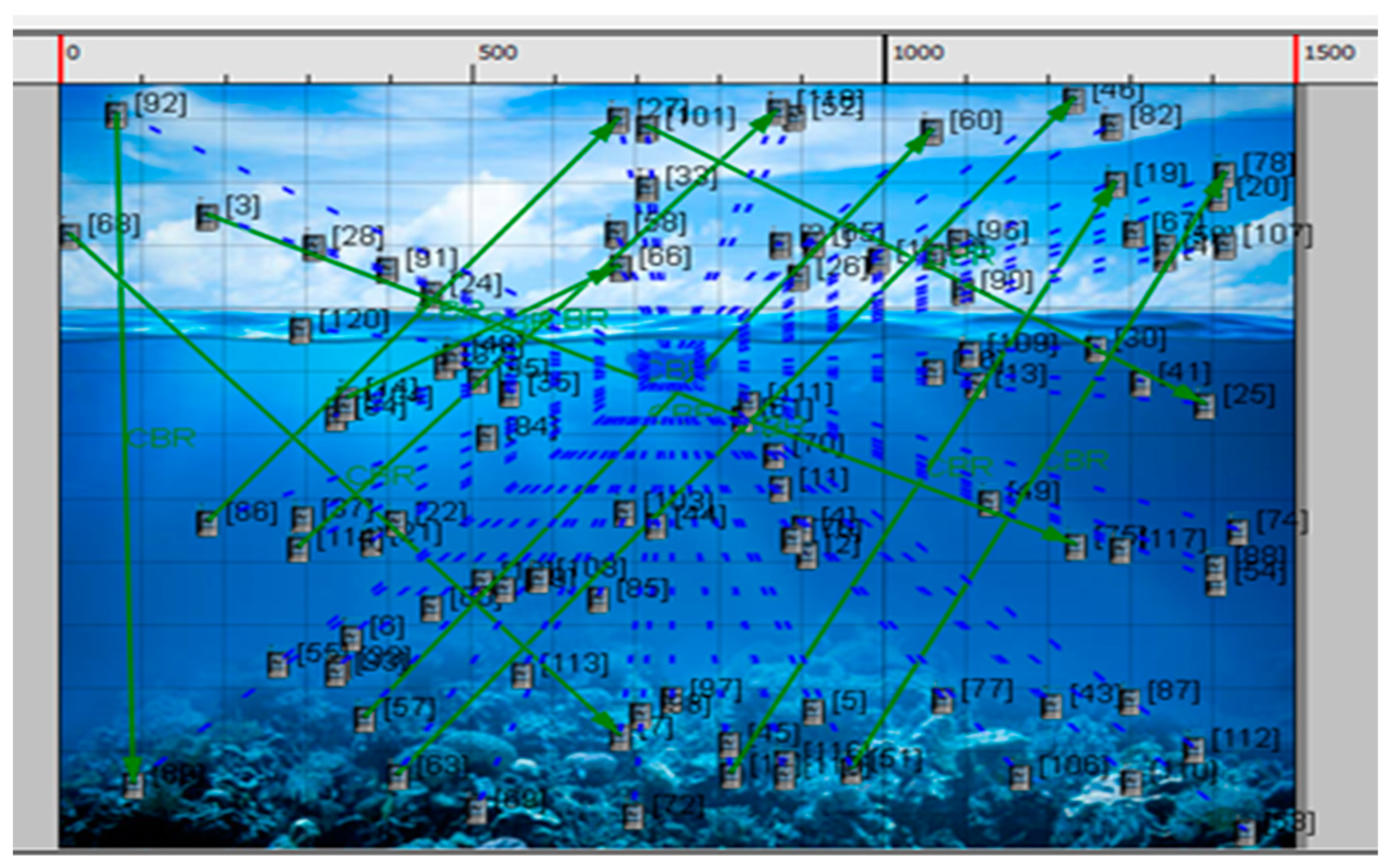This screenshot has width=1391, height=868.
Task: Select node 60 device icon
Action: point(931,131)
